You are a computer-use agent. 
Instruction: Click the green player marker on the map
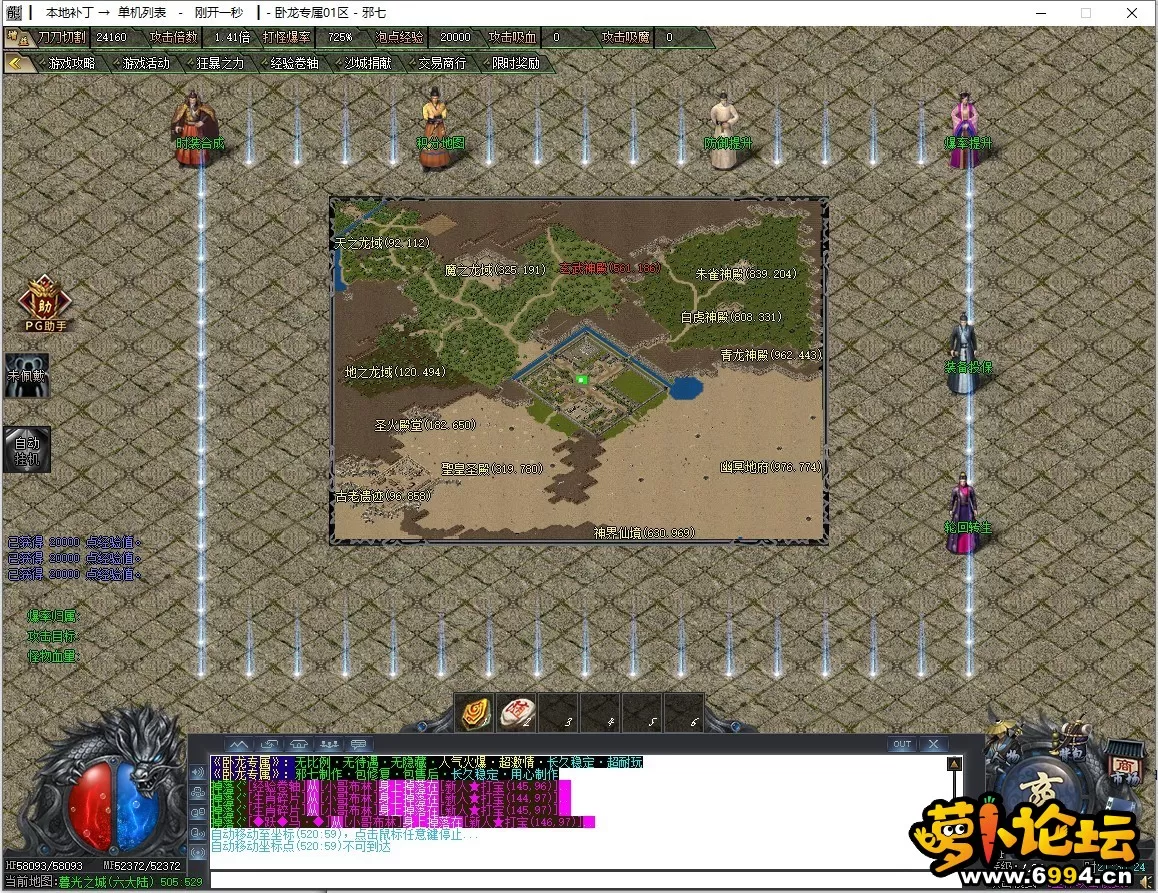pyautogui.click(x=582, y=380)
